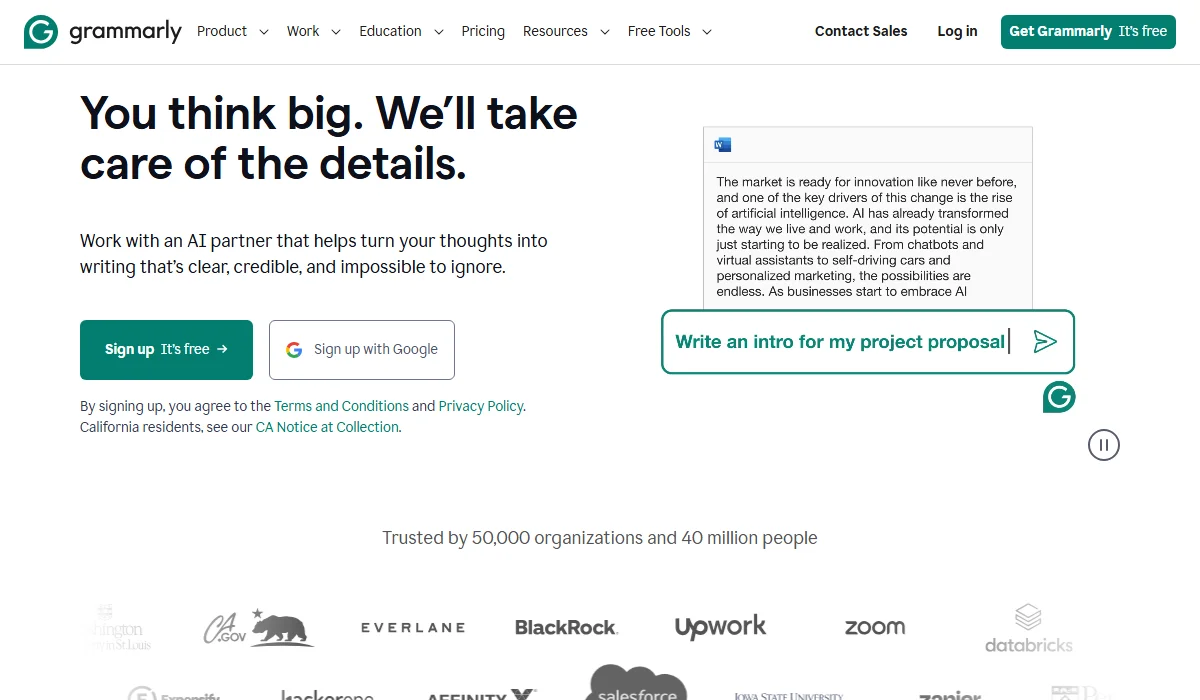Click the Google icon on the sign-up button
This screenshot has width=1200, height=700.
[x=293, y=349]
